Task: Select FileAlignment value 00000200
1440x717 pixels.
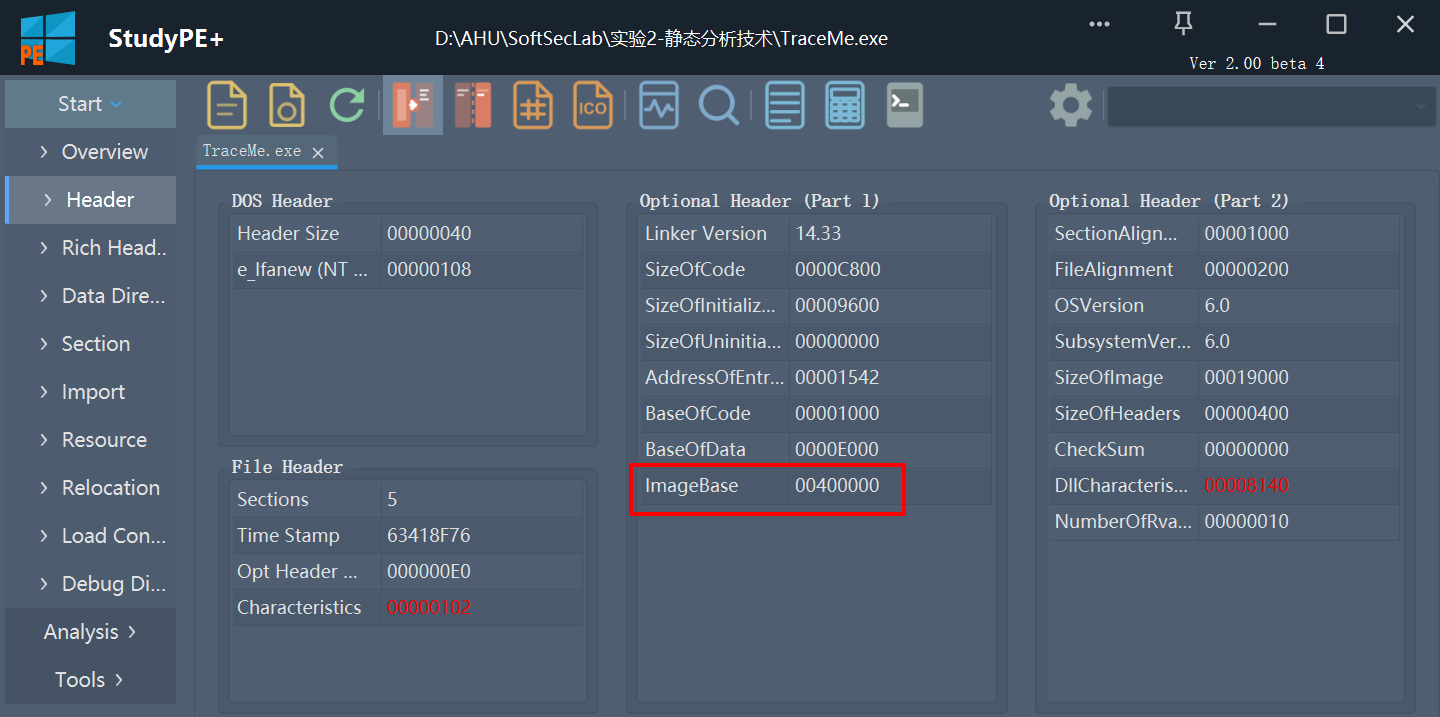Action: (1247, 269)
